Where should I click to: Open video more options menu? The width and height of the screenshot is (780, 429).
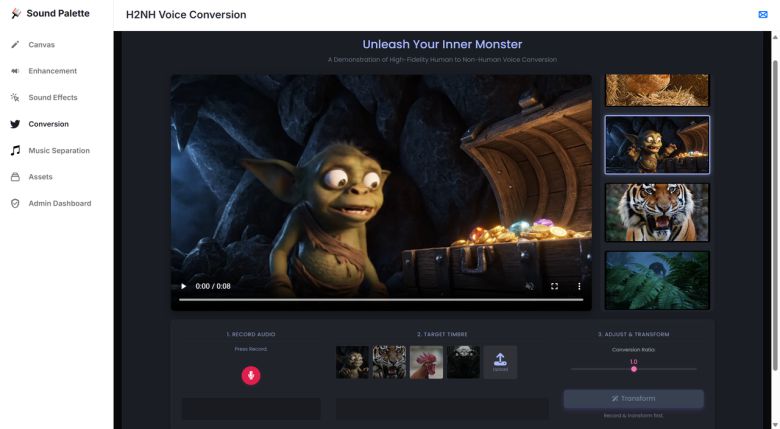pos(579,286)
